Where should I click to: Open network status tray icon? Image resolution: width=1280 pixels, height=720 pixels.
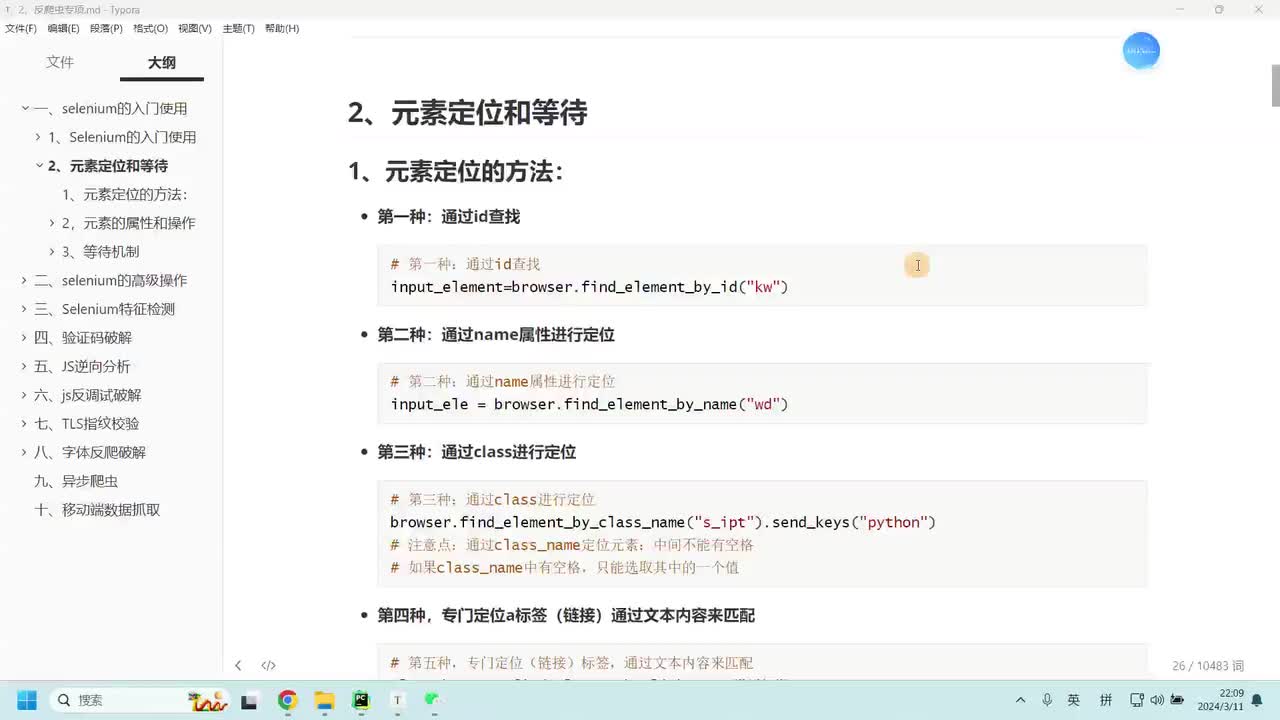pyautogui.click(x=1137, y=700)
